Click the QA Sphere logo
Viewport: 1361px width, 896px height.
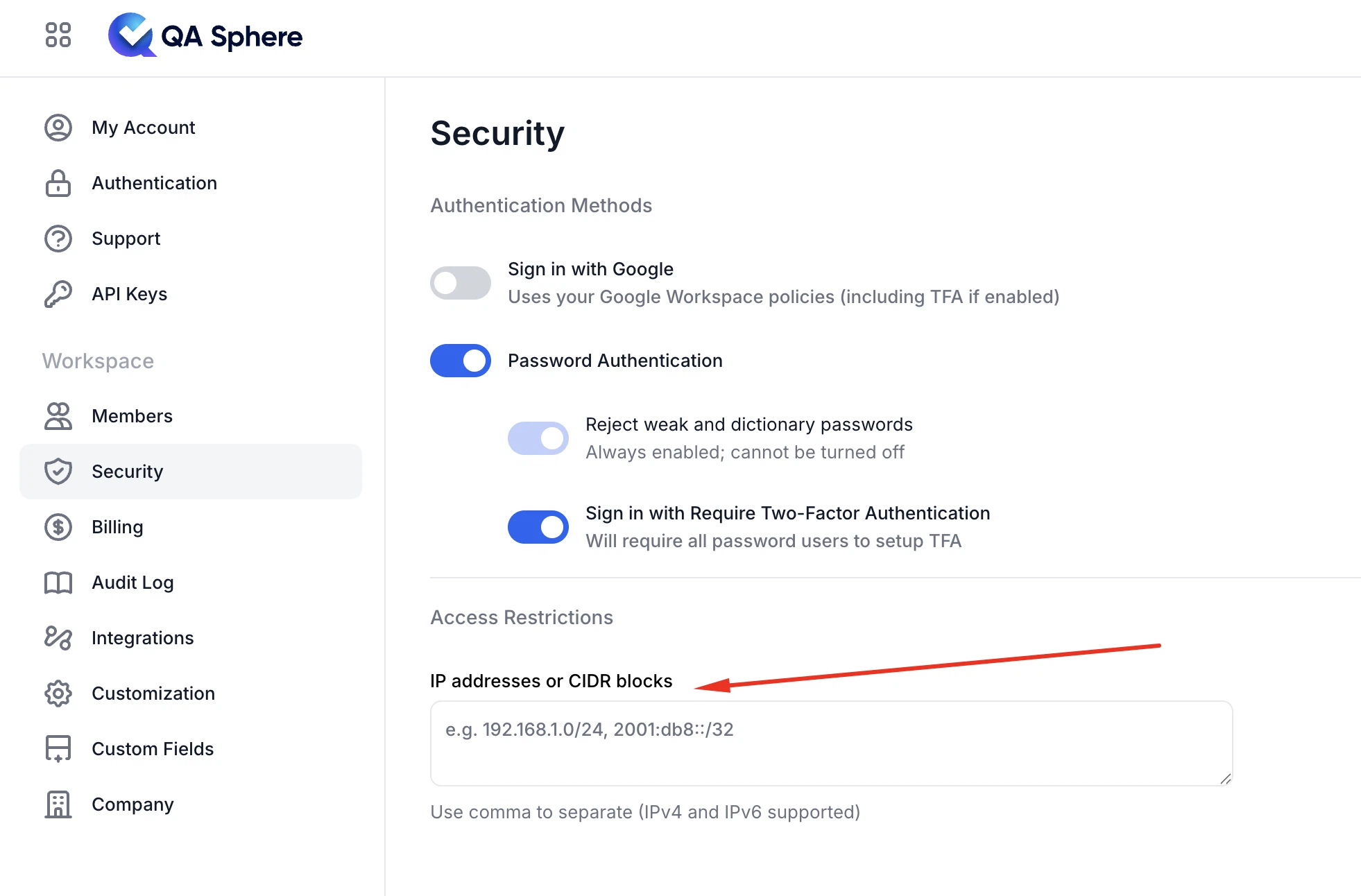tap(205, 36)
